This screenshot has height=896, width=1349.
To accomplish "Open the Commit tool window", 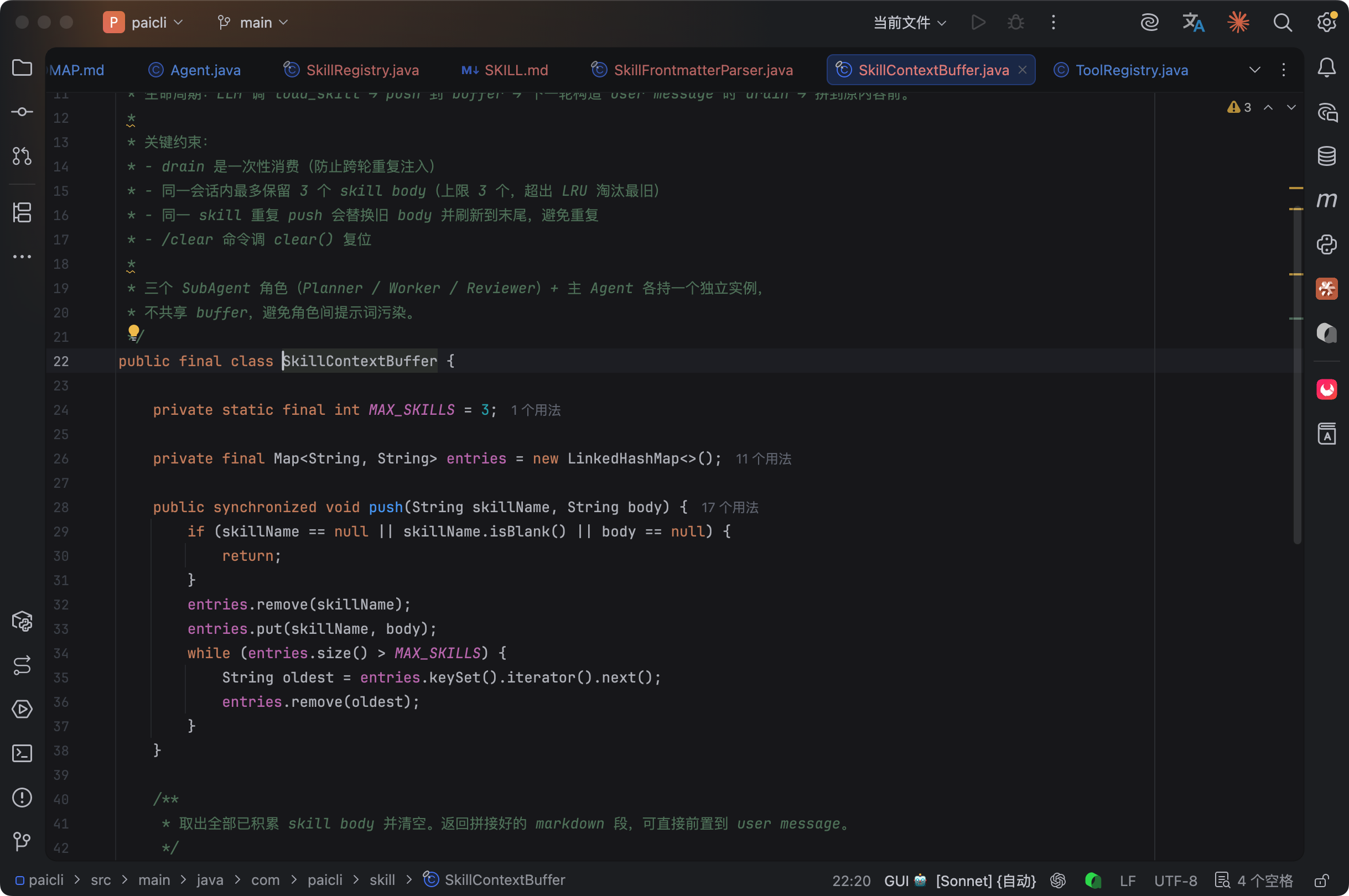I will 22,112.
